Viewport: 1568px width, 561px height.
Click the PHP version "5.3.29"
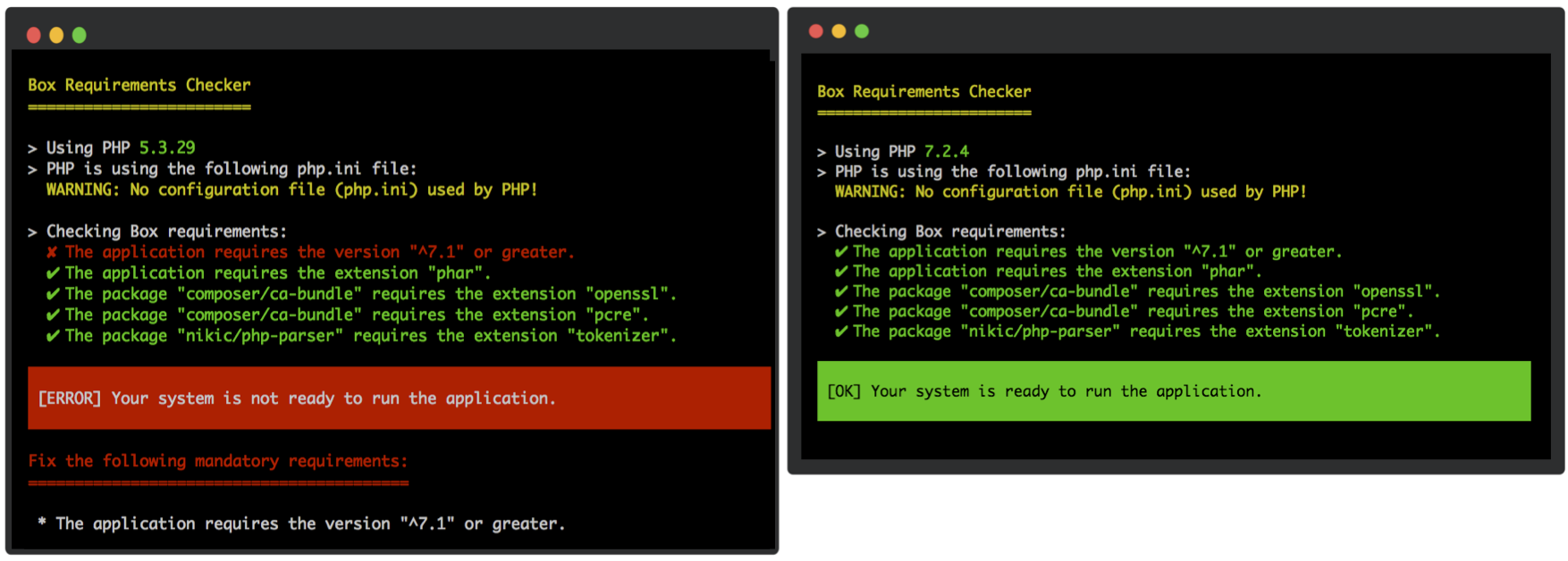167,147
